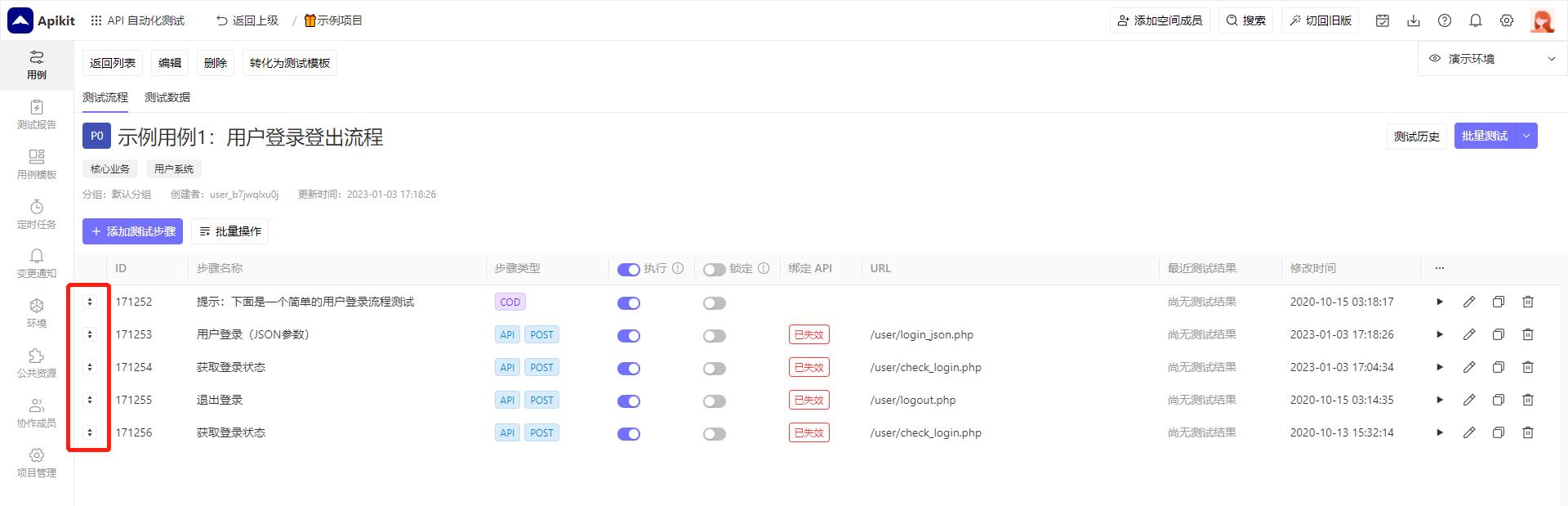This screenshot has width=1568, height=506.
Task: Open 测试报告 sidebar section
Action: click(x=37, y=115)
